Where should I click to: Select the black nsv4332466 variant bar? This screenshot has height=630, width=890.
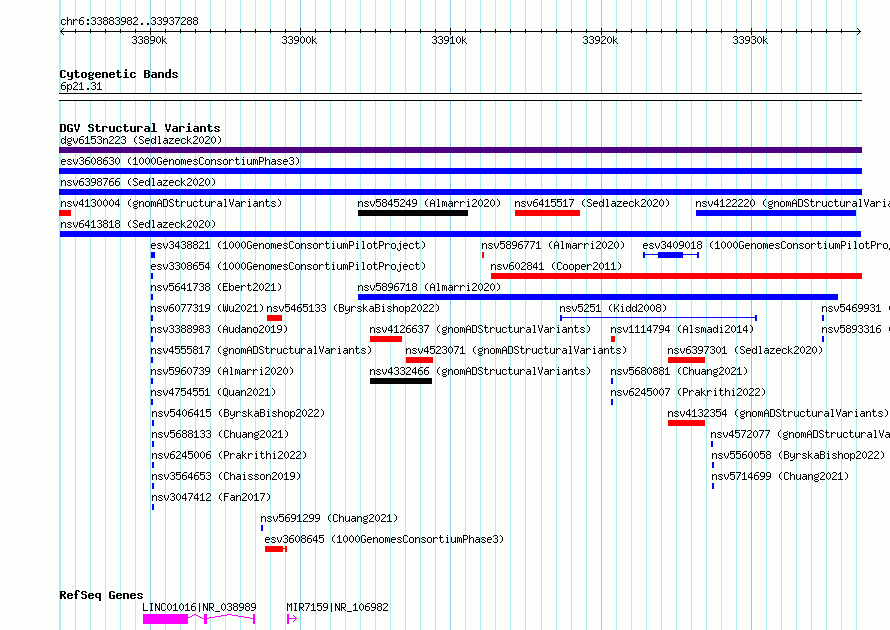pos(401,381)
